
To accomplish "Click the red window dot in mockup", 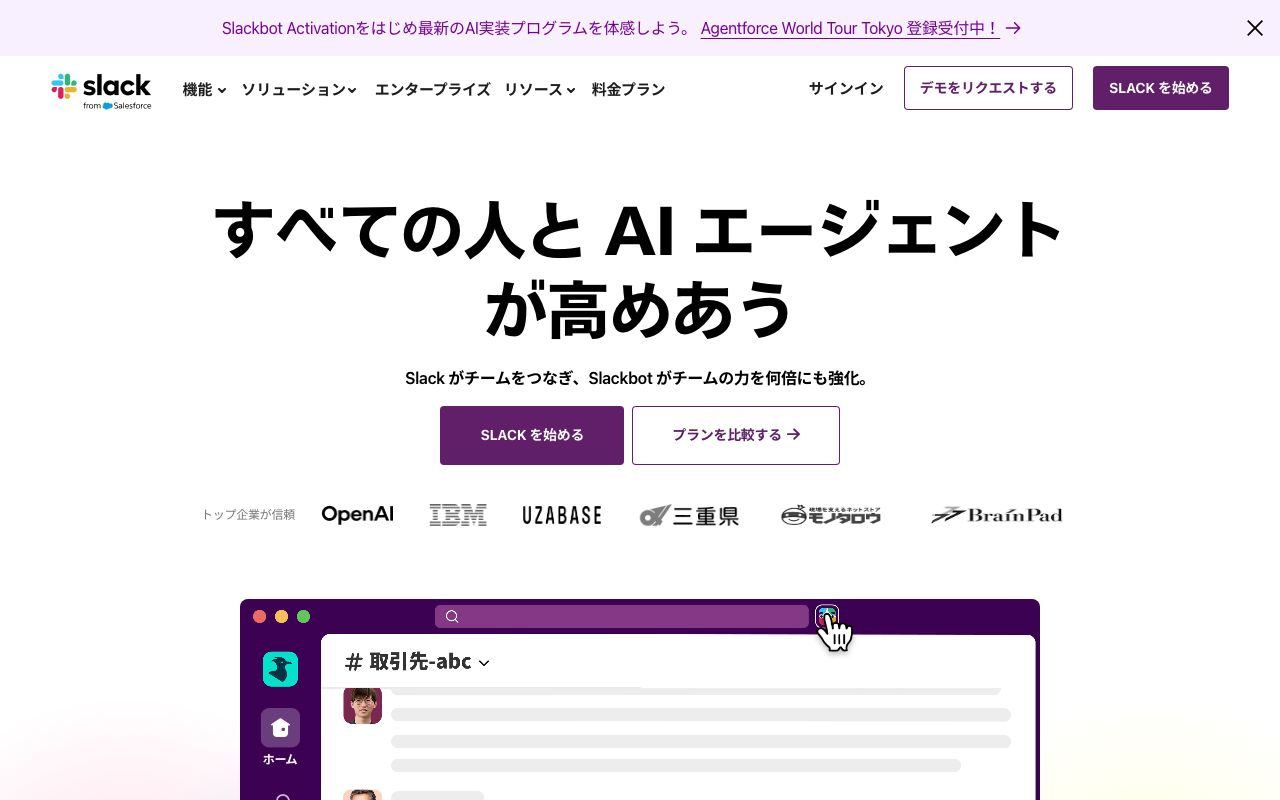I will pos(260,616).
